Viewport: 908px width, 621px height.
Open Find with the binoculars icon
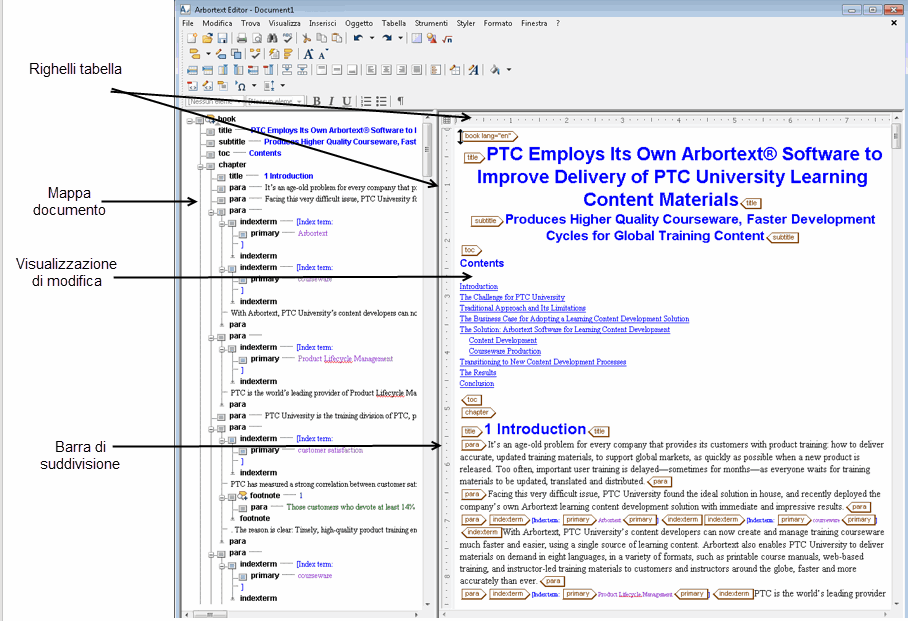click(272, 38)
